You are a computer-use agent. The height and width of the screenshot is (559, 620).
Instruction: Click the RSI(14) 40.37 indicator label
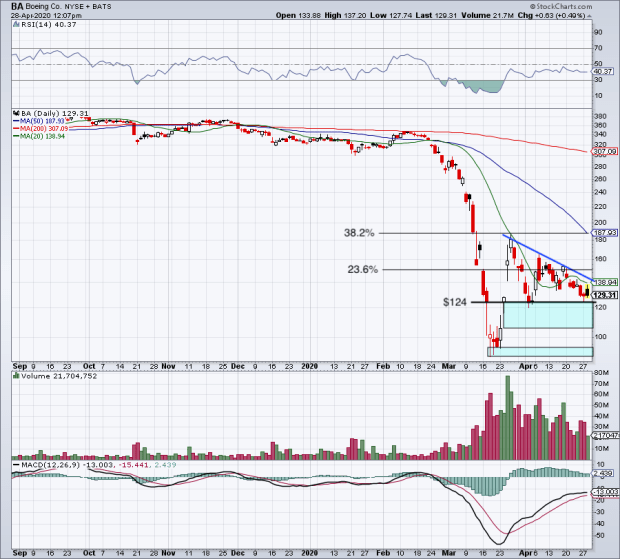click(48, 25)
